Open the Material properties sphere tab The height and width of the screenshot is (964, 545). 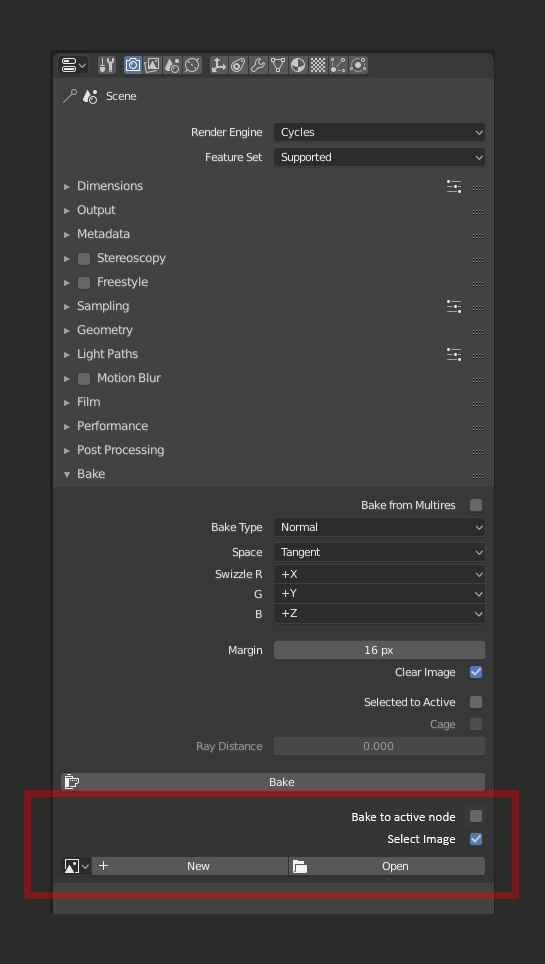298,65
